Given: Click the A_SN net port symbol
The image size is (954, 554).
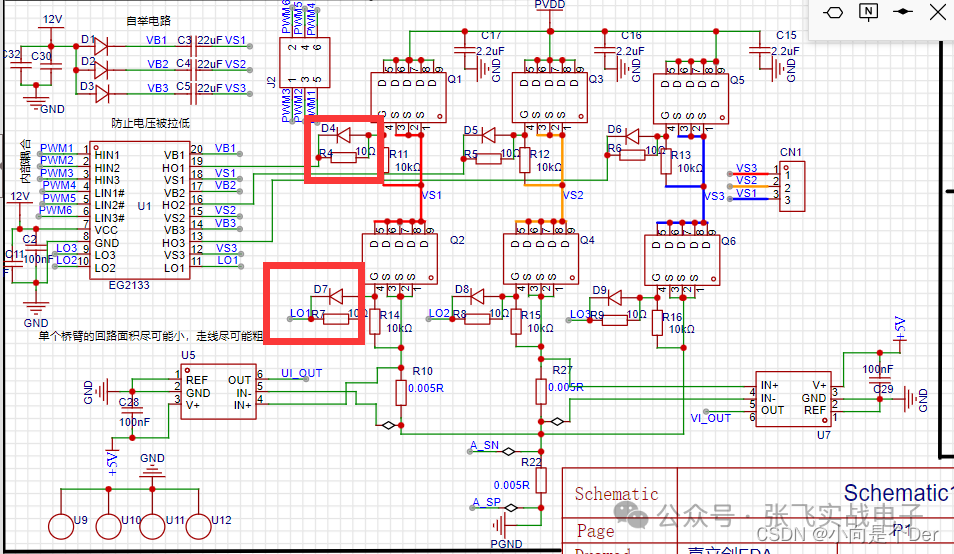Looking at the screenshot, I should tap(509, 451).
